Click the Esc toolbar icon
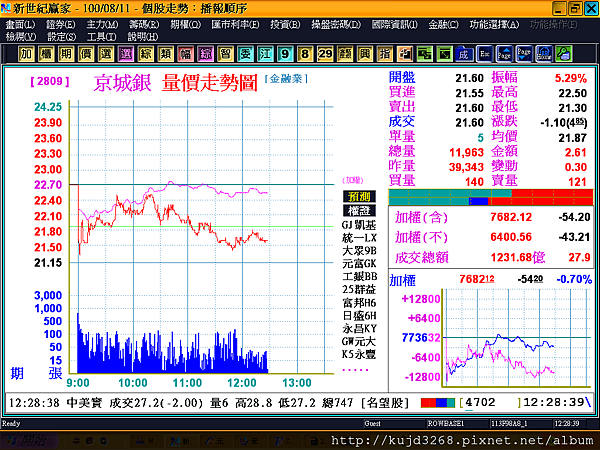 click(x=484, y=54)
